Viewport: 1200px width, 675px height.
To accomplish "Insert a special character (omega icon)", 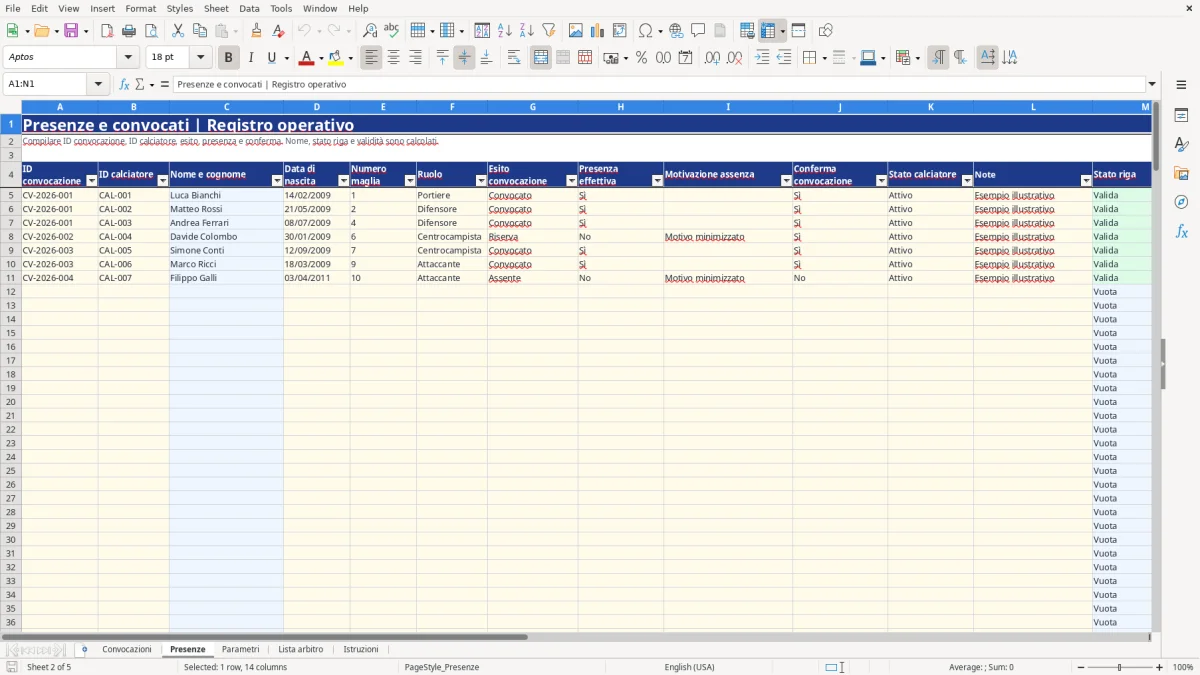I will [x=645, y=31].
